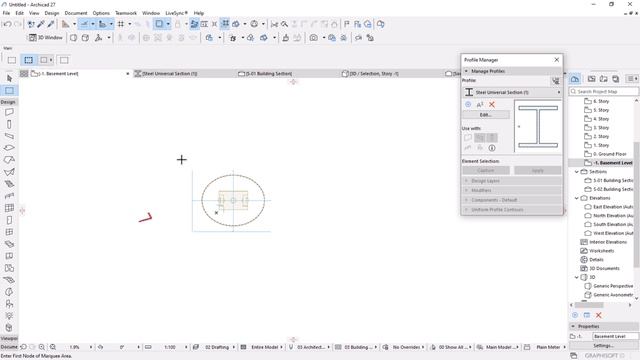
Task: Open the Steel Universal Section profile dropdown
Action: [x=512, y=92]
